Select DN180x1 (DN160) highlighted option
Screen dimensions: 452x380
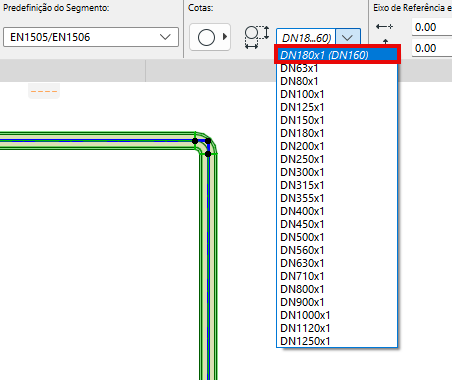337,55
